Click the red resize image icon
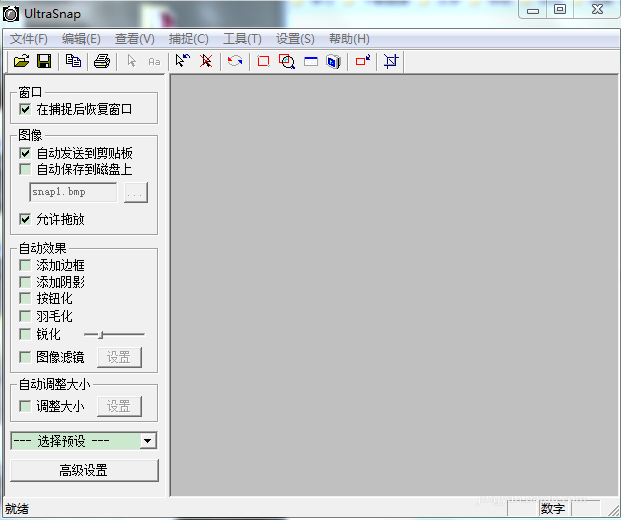The height and width of the screenshot is (520, 621). [x=363, y=61]
